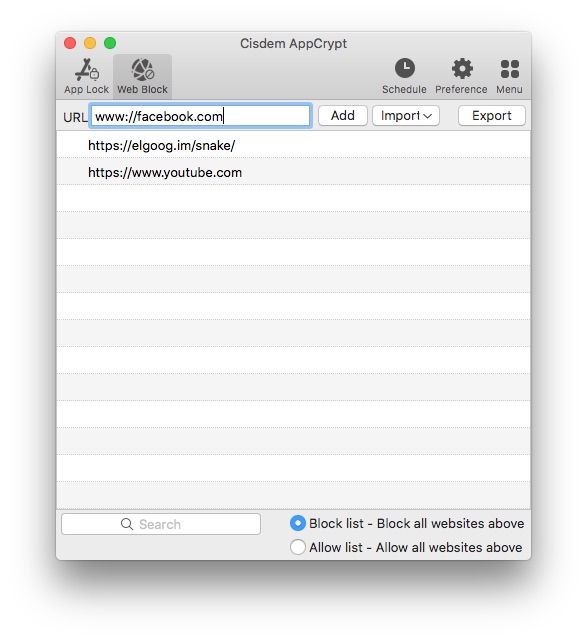Zoom window with green button
Viewport: 587px width, 640px height.
[x=110, y=43]
